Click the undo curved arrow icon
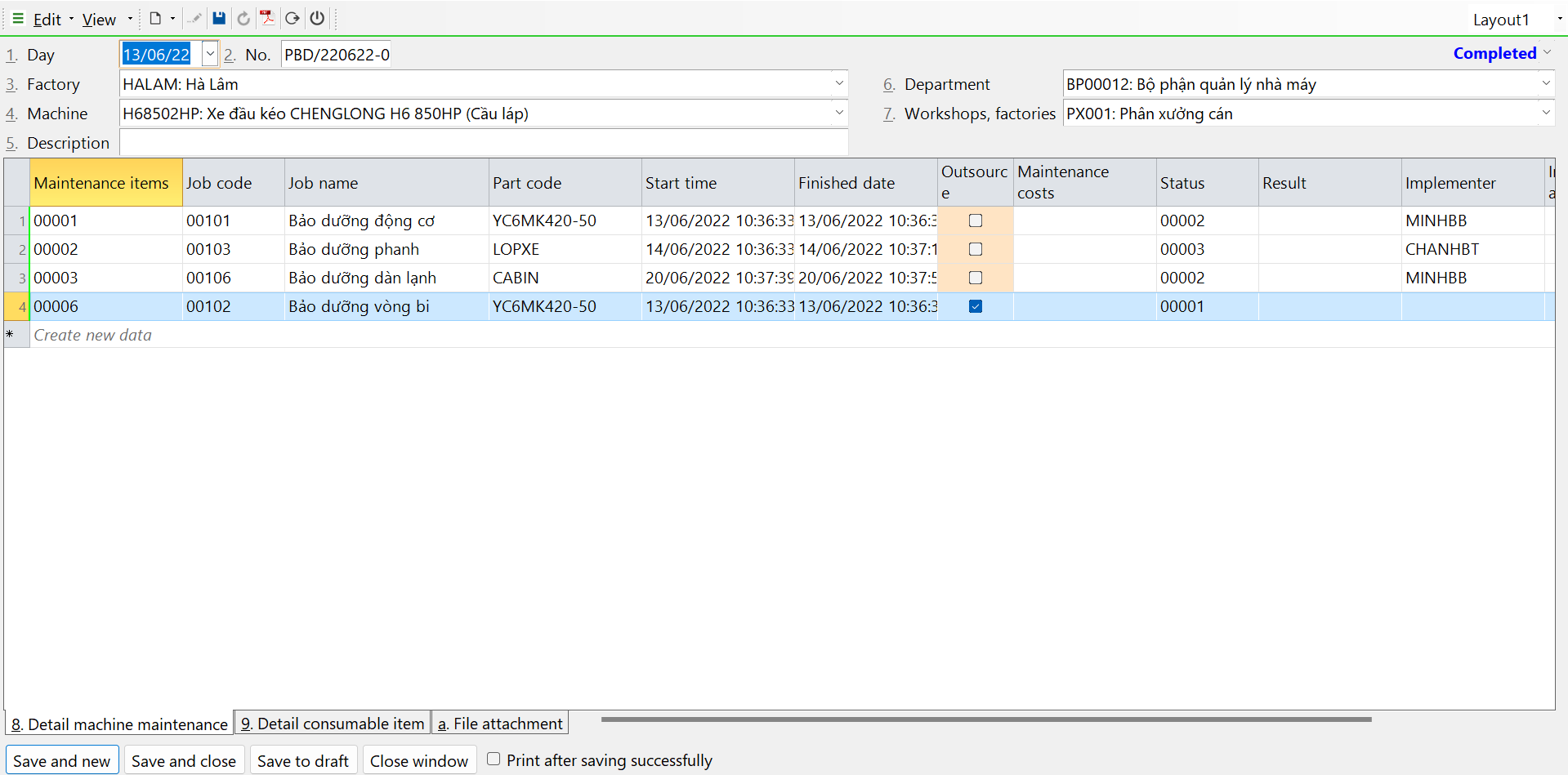Viewport: 1568px width, 775px height. tap(243, 19)
